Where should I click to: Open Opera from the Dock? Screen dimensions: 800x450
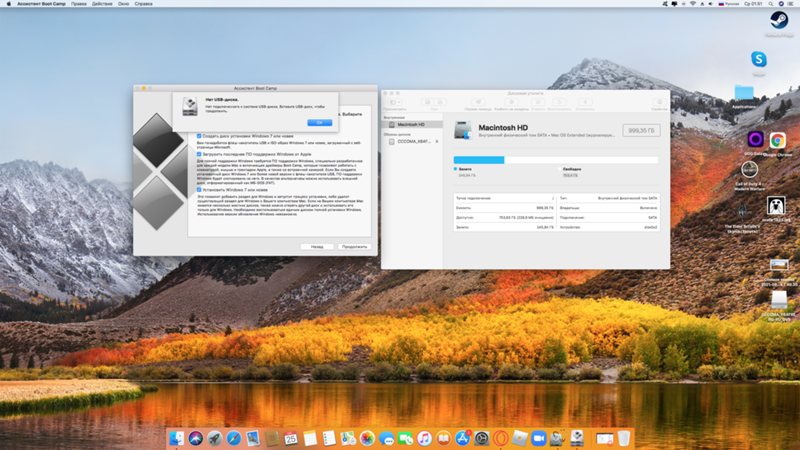[501, 438]
